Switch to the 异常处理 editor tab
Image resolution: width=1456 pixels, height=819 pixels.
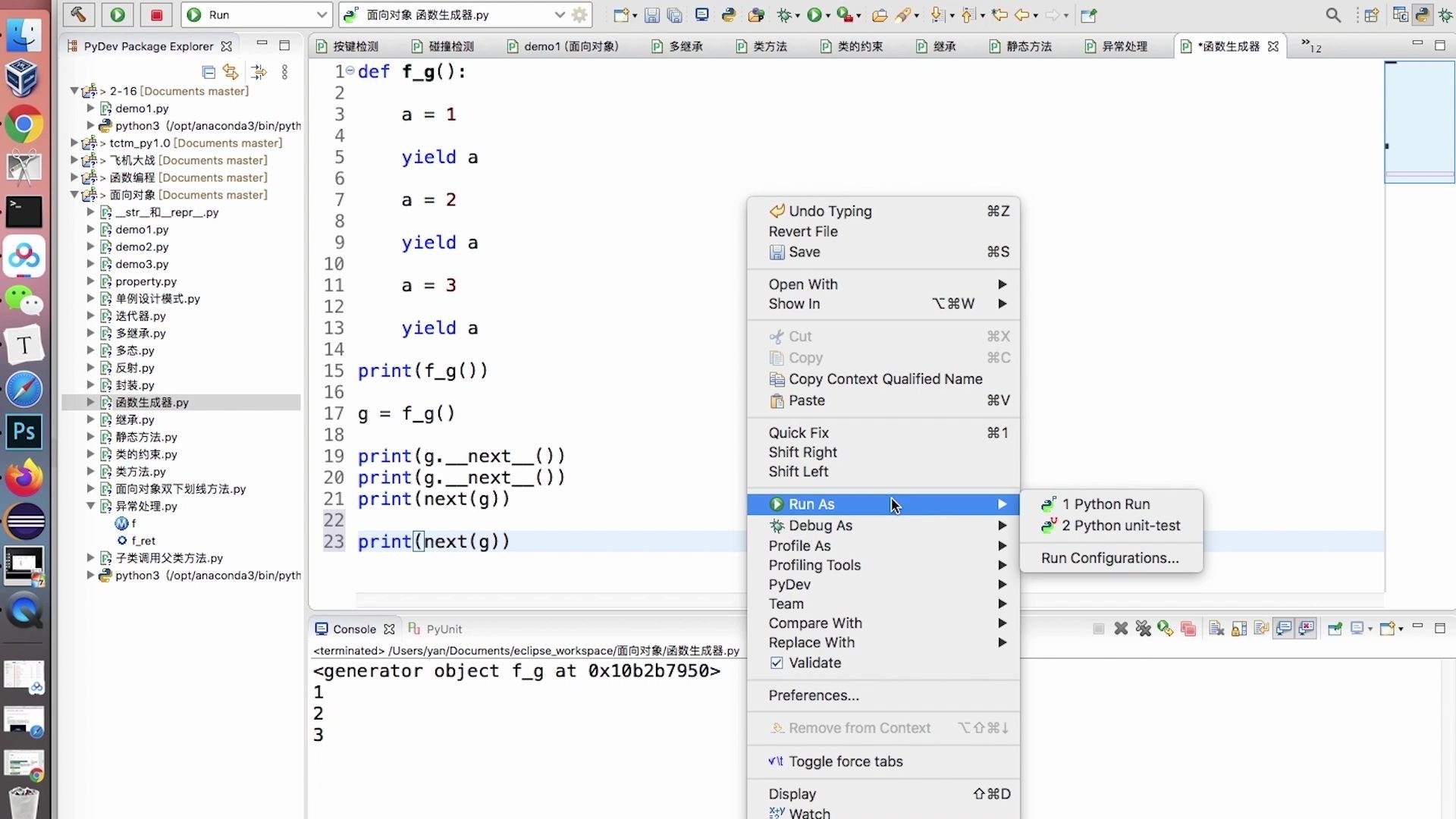[x=1124, y=46]
